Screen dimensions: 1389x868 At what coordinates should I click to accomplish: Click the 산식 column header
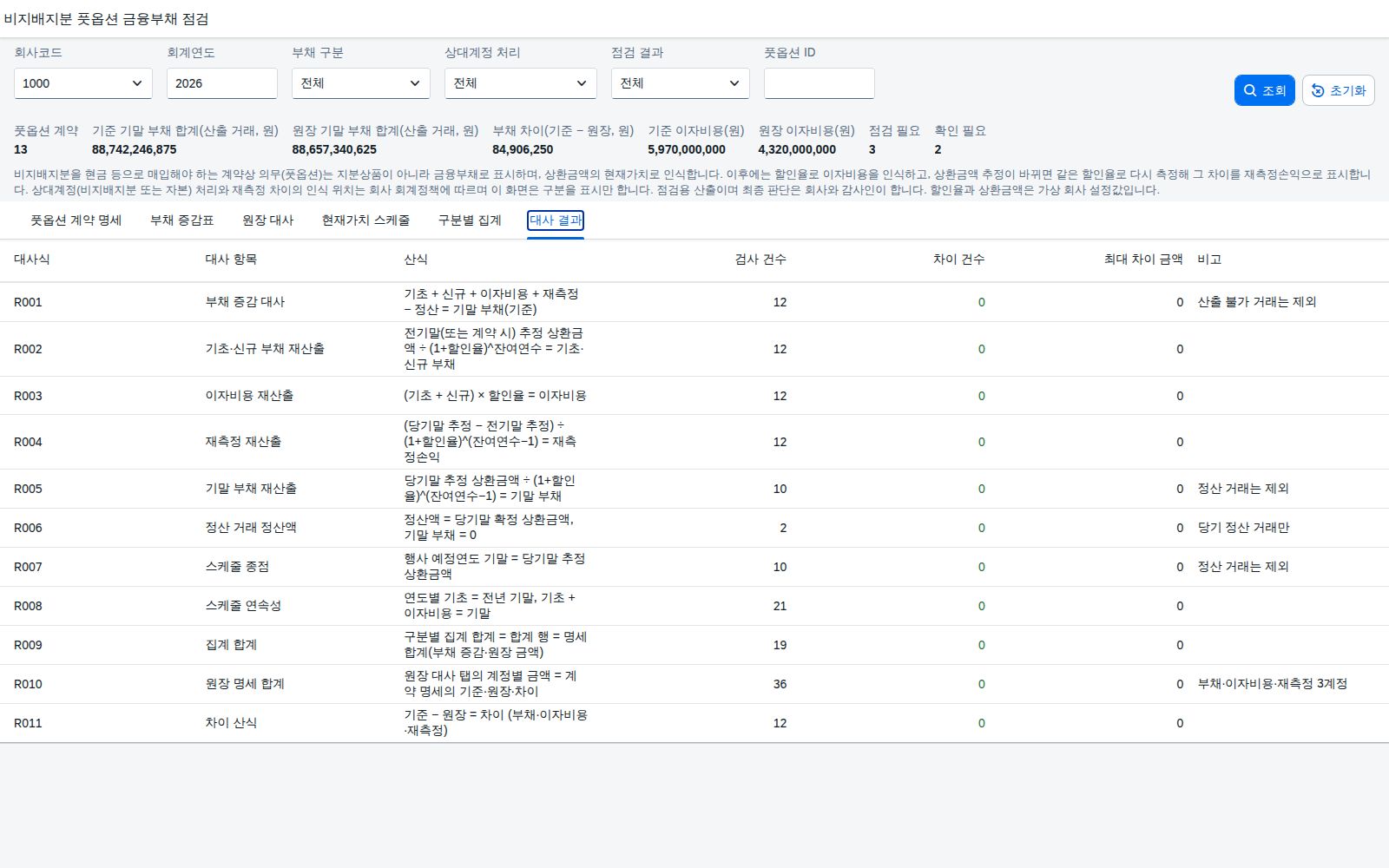tap(416, 260)
